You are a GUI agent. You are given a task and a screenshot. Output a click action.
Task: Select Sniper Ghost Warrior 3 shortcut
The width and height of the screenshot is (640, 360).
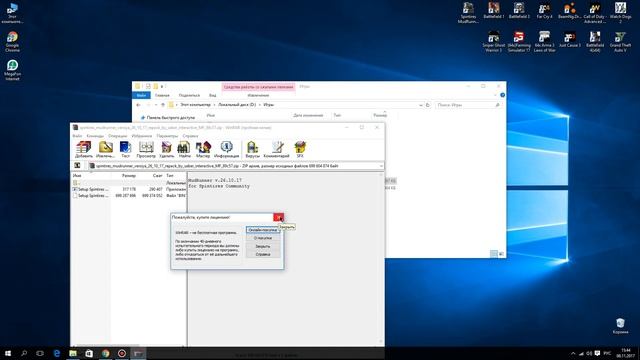[493, 42]
